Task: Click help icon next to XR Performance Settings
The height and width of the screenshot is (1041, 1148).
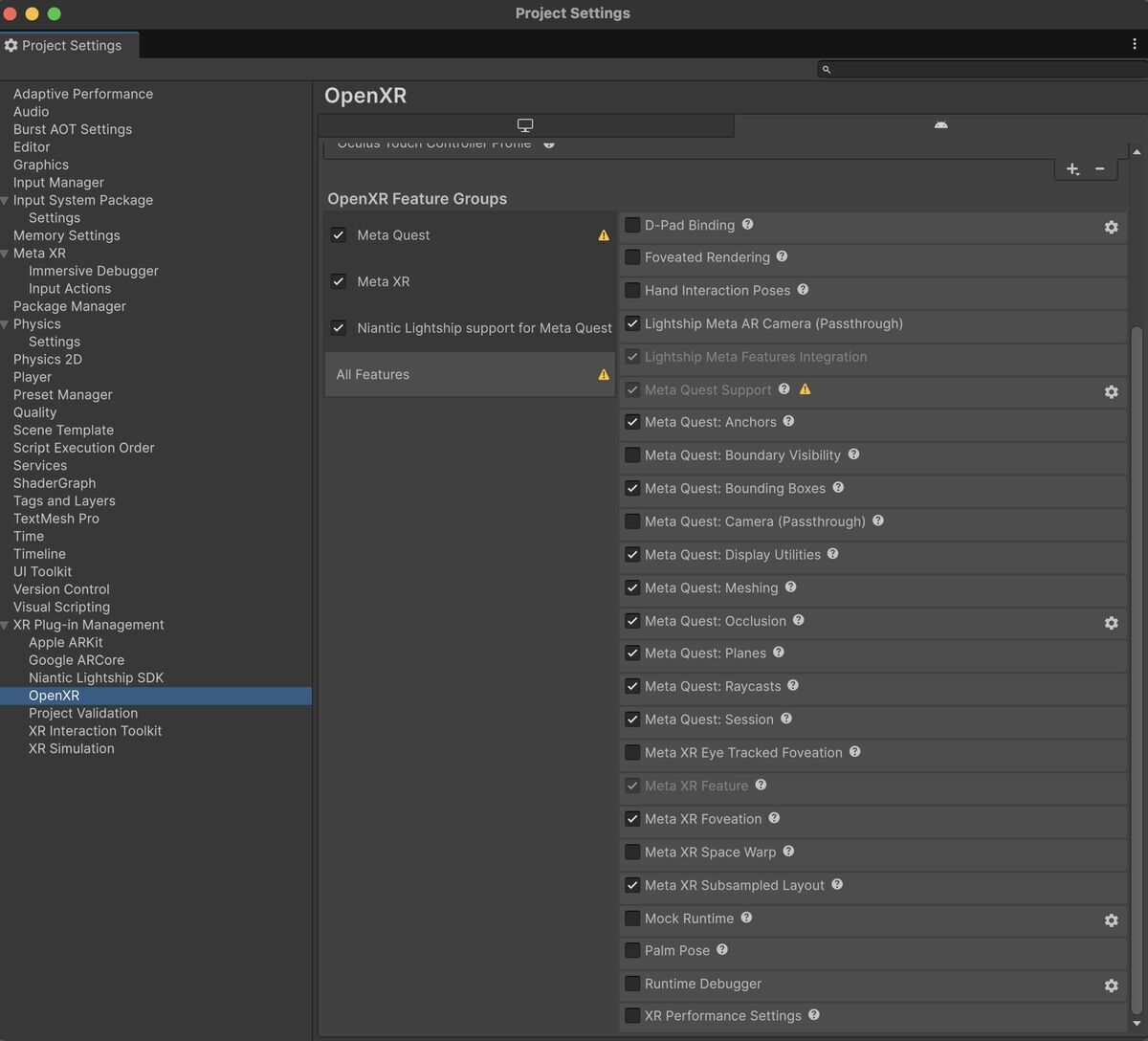Action: click(x=814, y=1014)
